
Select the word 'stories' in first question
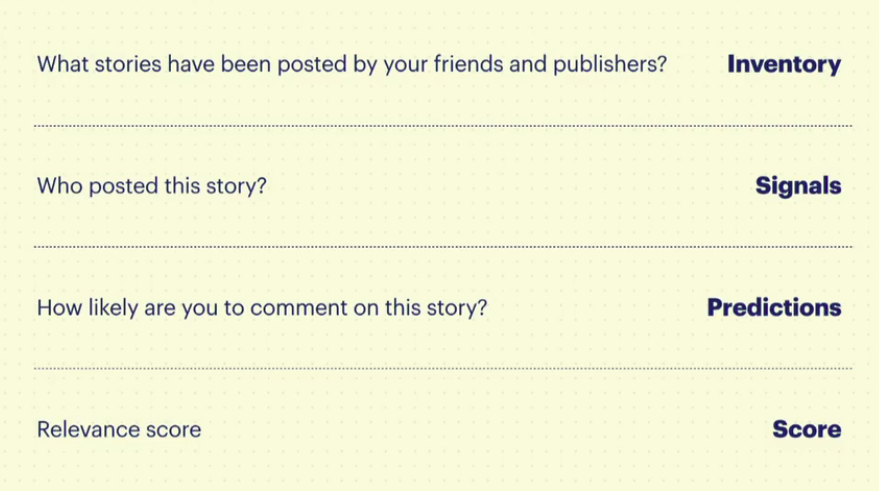click(128, 64)
